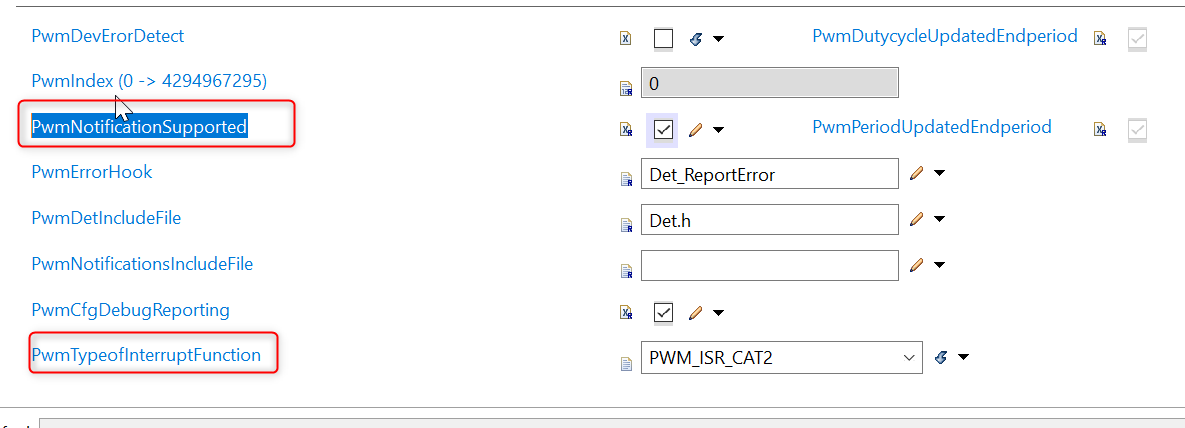This screenshot has height=428, width=1185.
Task: Click the pencil icon next to Det.h field
Action: click(916, 219)
